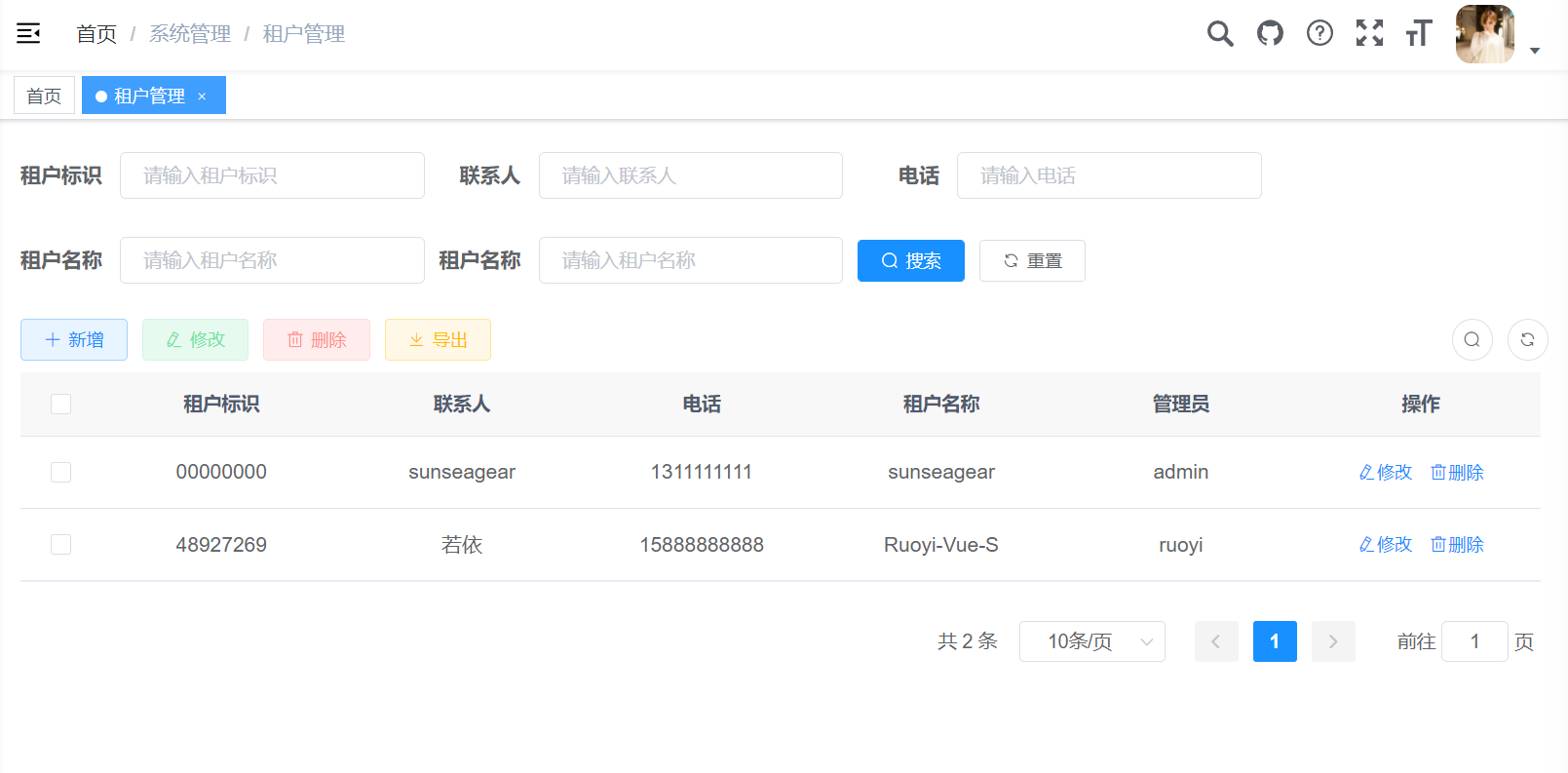Click 删除 link for the ruoyi tenant row
Image resolution: width=1568 pixels, height=773 pixels.
click(x=1457, y=545)
